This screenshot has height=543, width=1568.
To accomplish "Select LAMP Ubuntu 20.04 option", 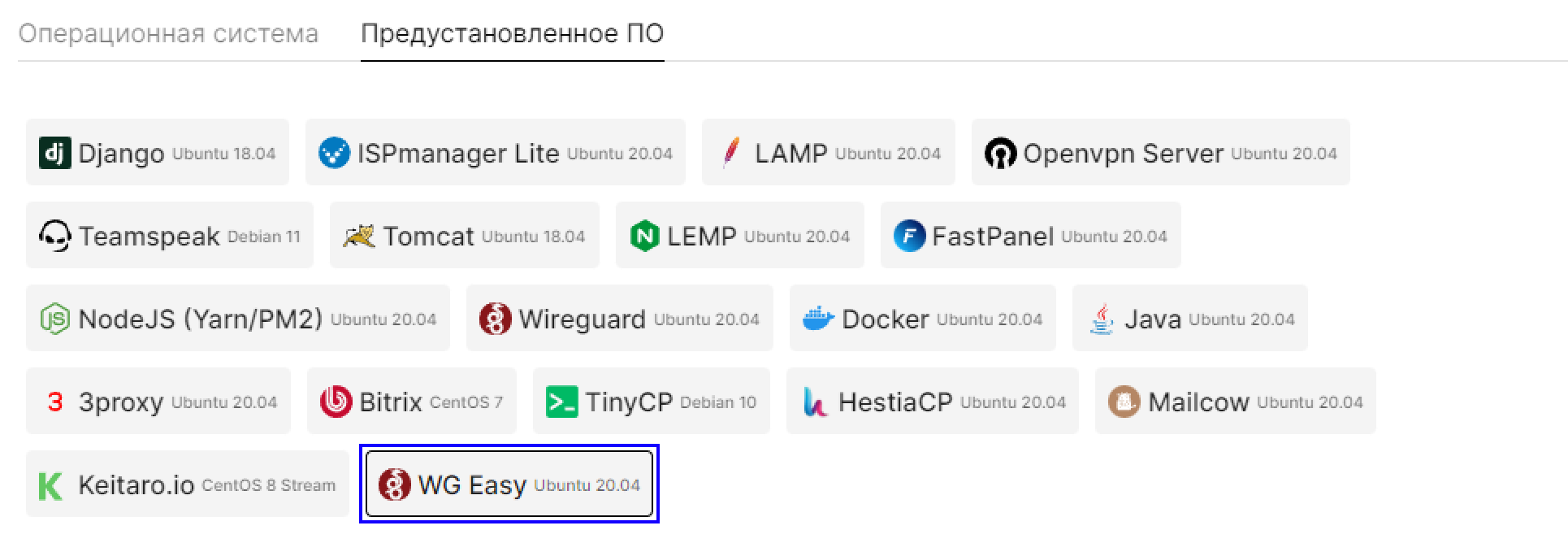I will point(828,153).
